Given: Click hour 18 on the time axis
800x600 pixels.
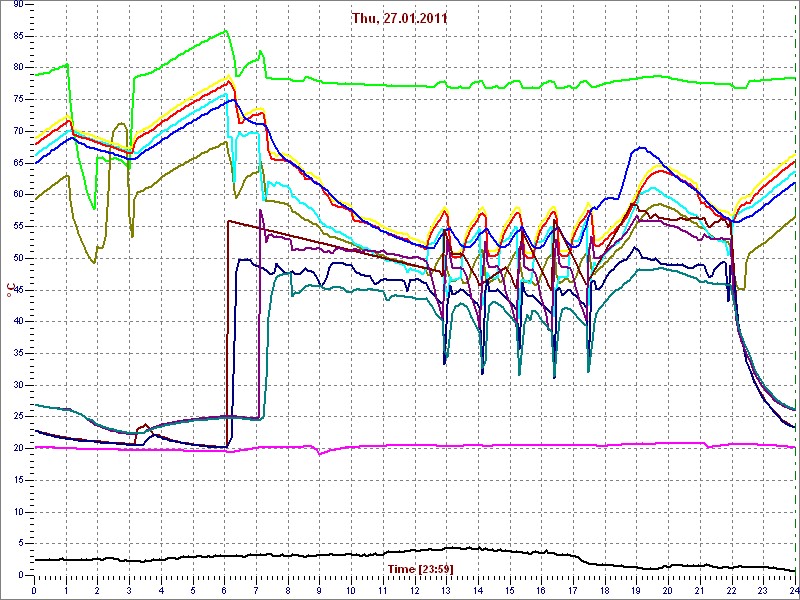Looking at the screenshot, I should [605, 590].
